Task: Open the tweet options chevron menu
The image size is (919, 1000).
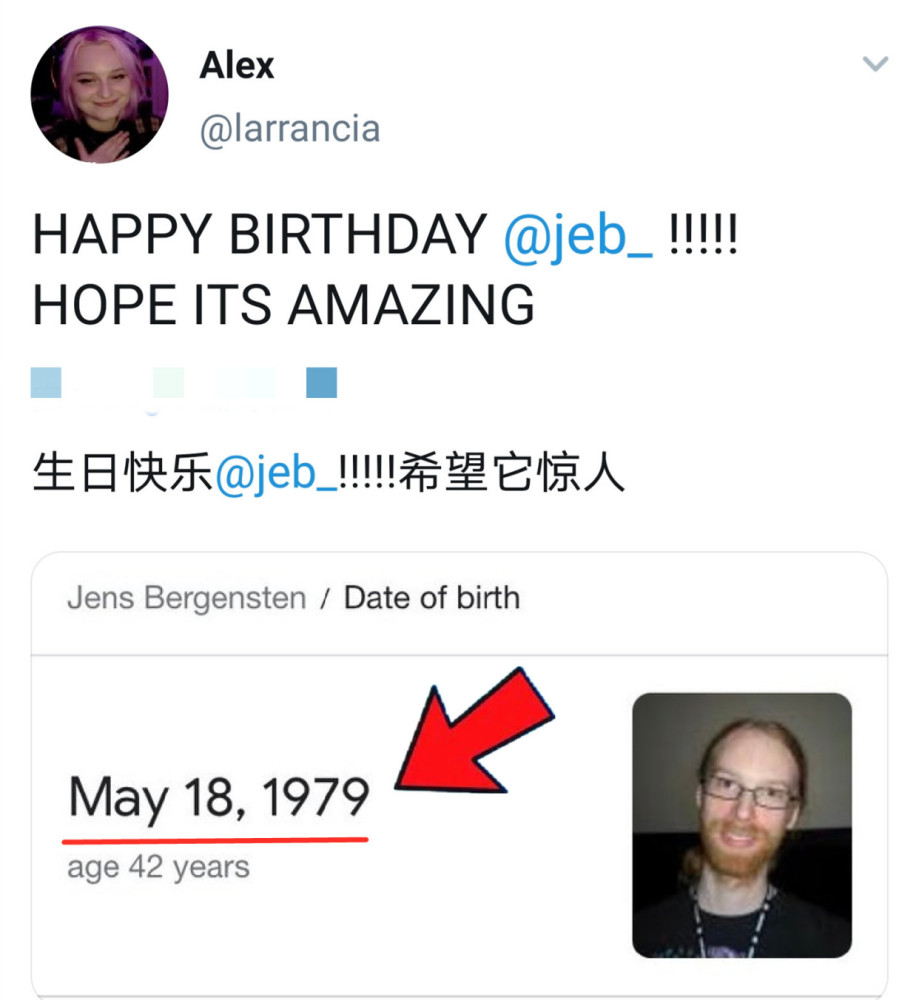Action: pos(875,64)
